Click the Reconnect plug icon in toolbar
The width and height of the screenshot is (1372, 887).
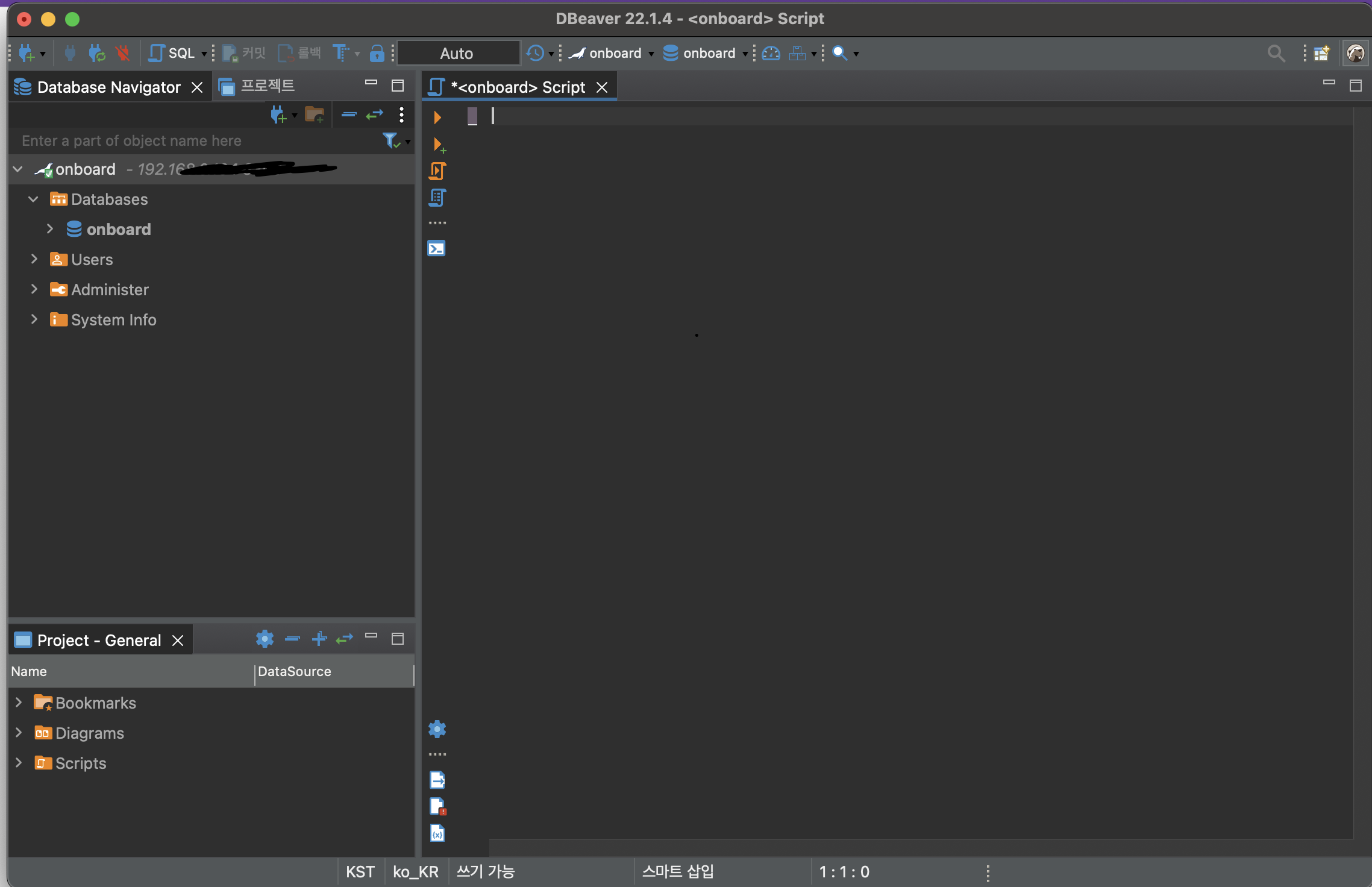tap(96, 53)
